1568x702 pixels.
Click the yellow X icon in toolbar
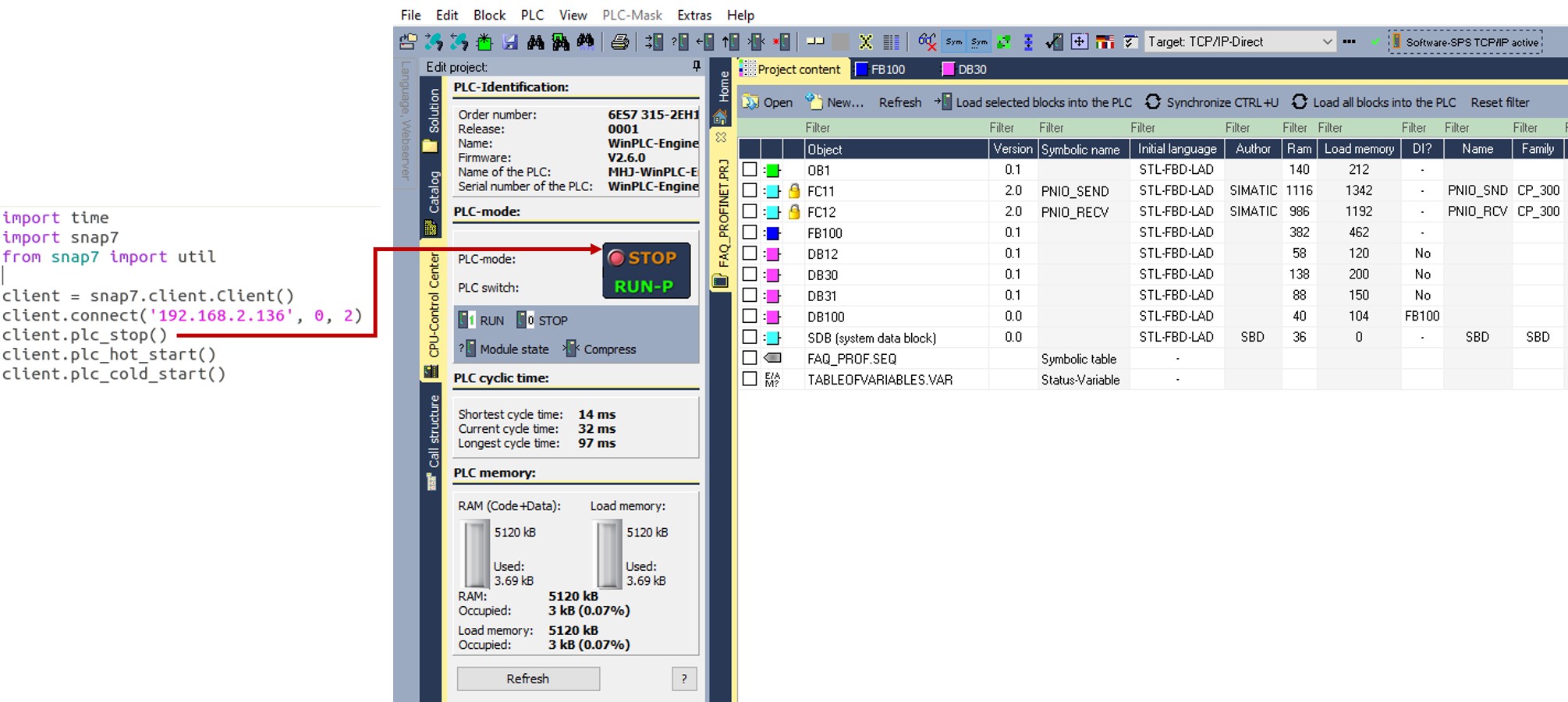pos(865,42)
